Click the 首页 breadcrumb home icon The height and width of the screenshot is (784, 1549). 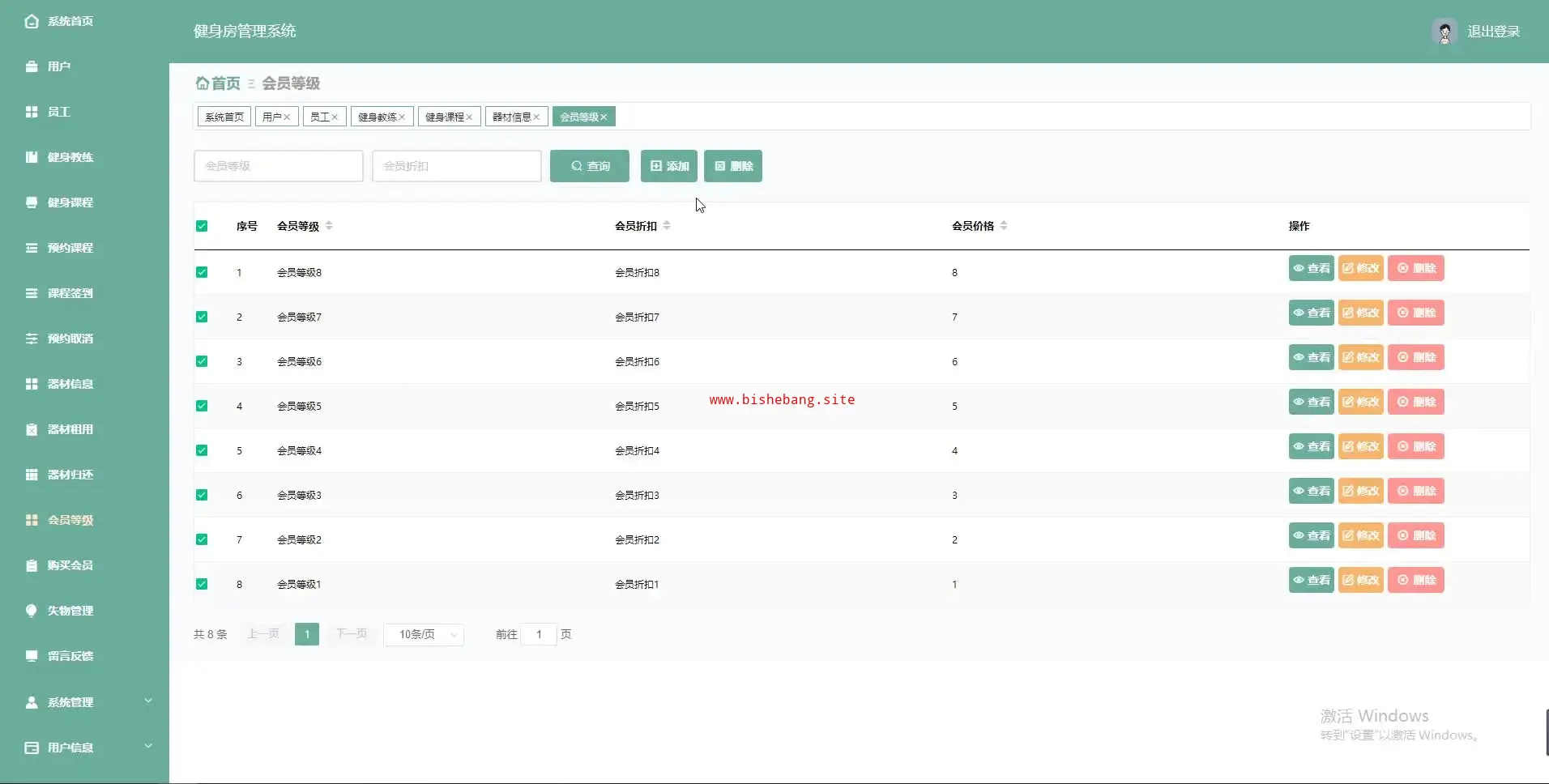pyautogui.click(x=203, y=83)
